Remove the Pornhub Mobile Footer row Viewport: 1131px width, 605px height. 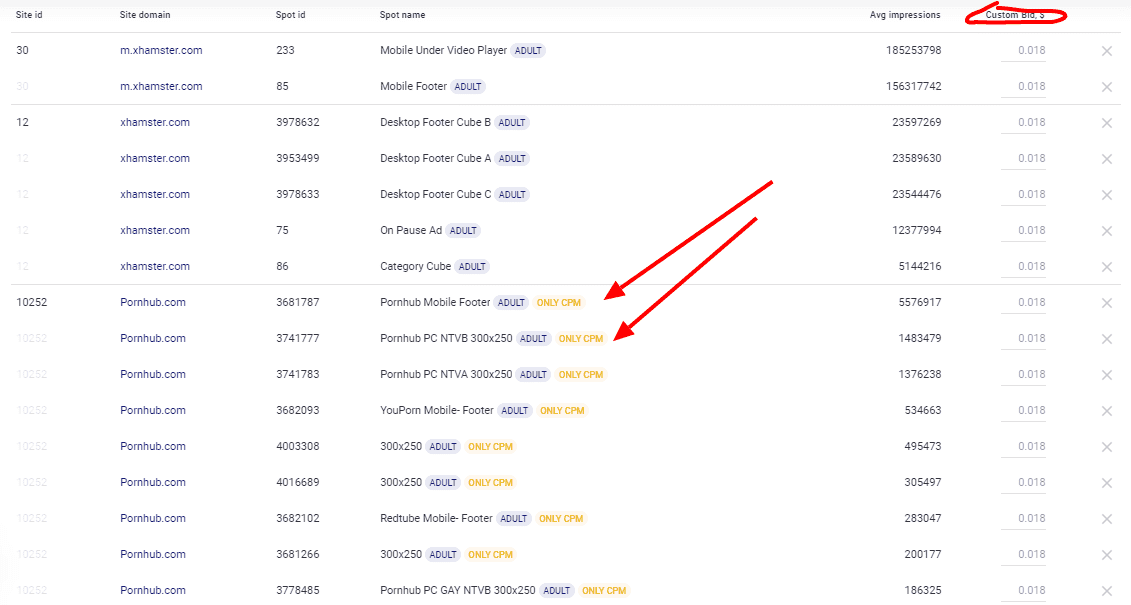pos(1106,304)
